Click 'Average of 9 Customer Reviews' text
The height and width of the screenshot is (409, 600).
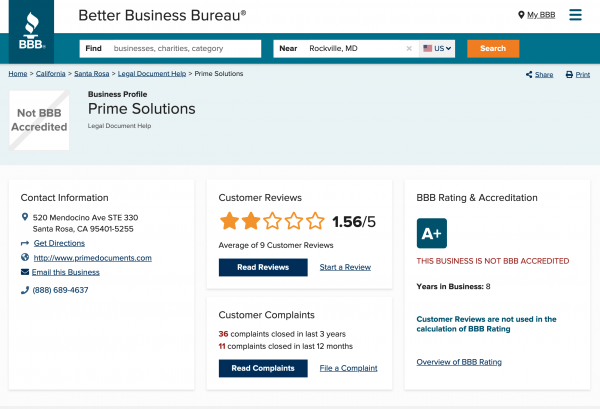point(276,245)
